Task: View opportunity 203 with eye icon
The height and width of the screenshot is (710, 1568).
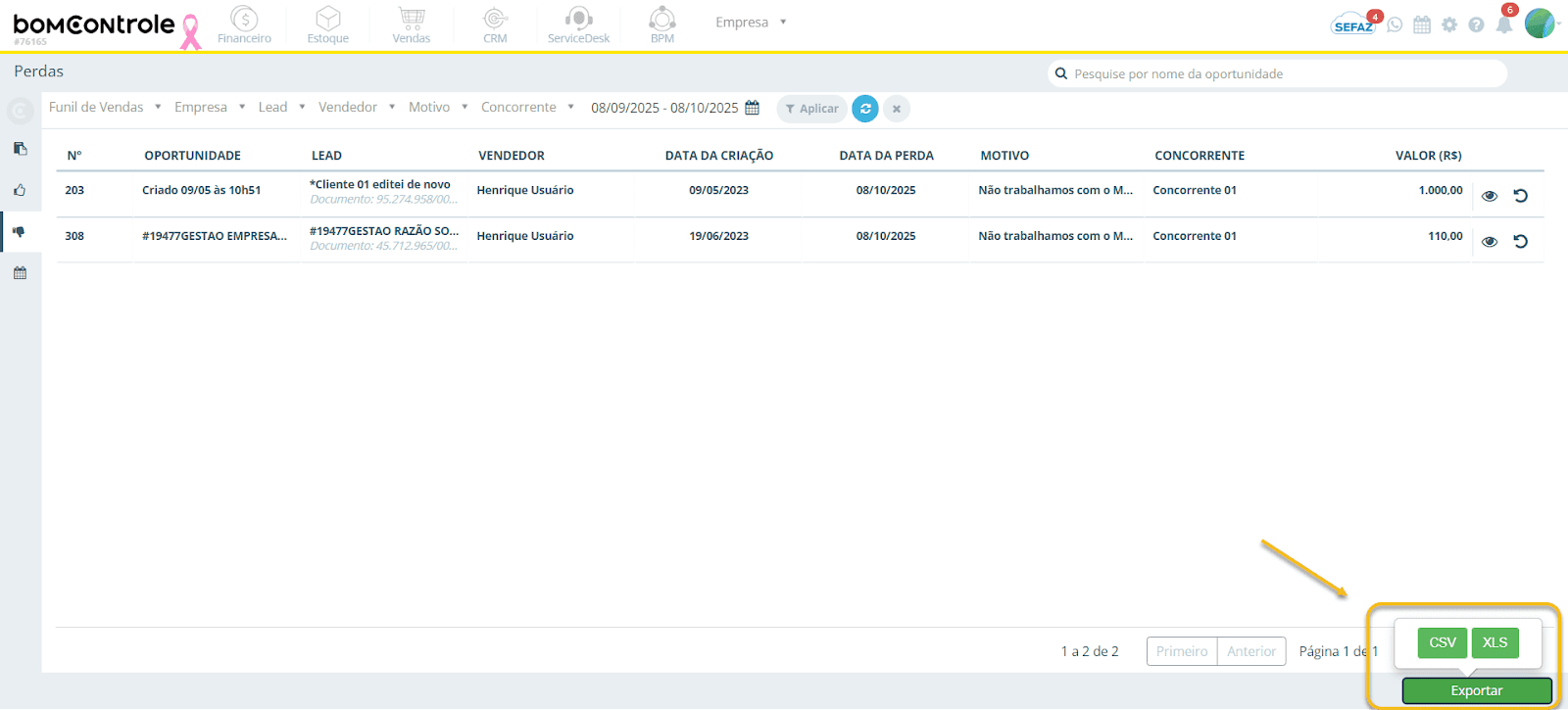Action: click(1490, 196)
